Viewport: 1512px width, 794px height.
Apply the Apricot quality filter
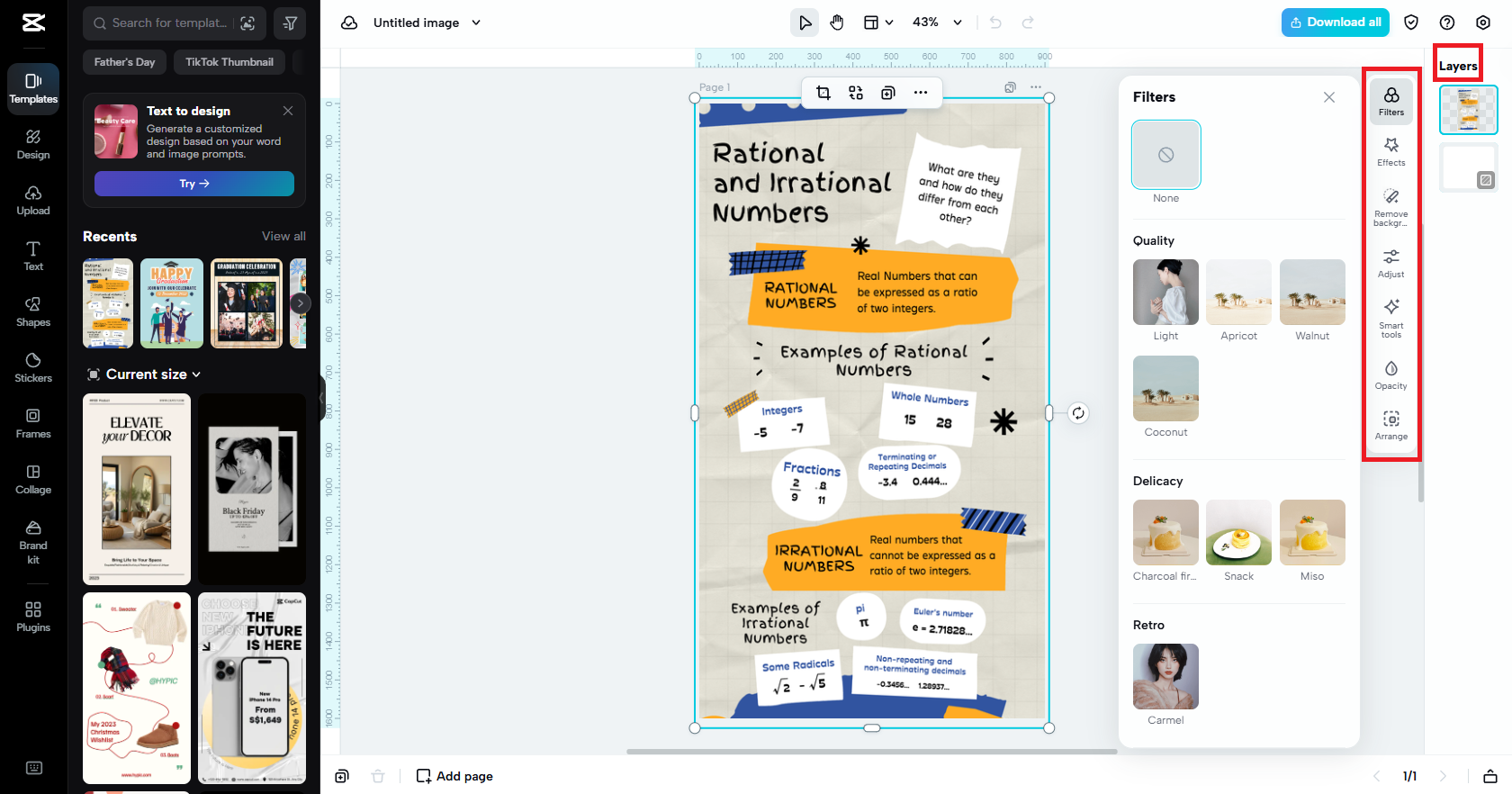click(1238, 301)
